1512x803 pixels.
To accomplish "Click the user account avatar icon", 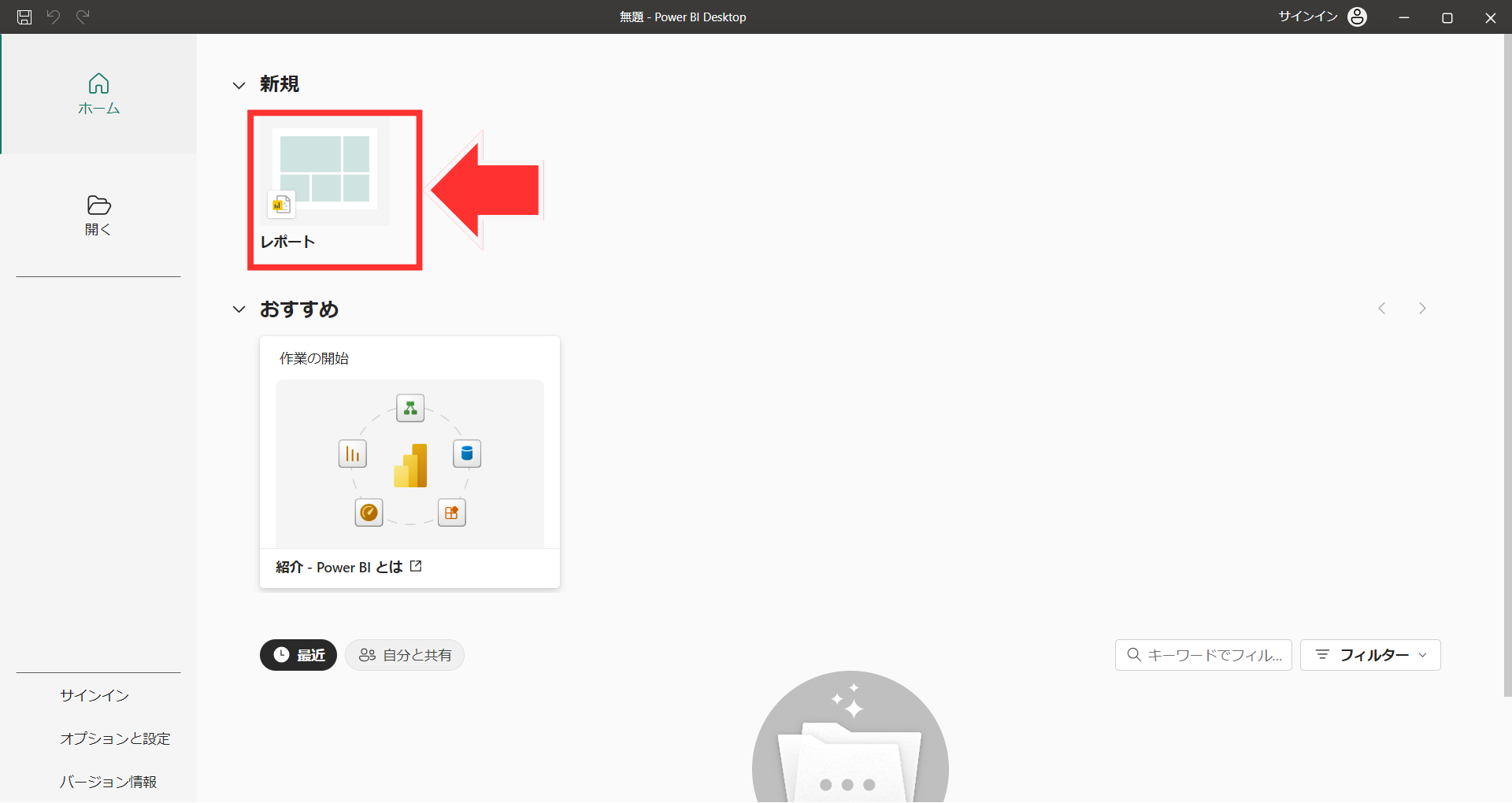I will click(x=1357, y=17).
